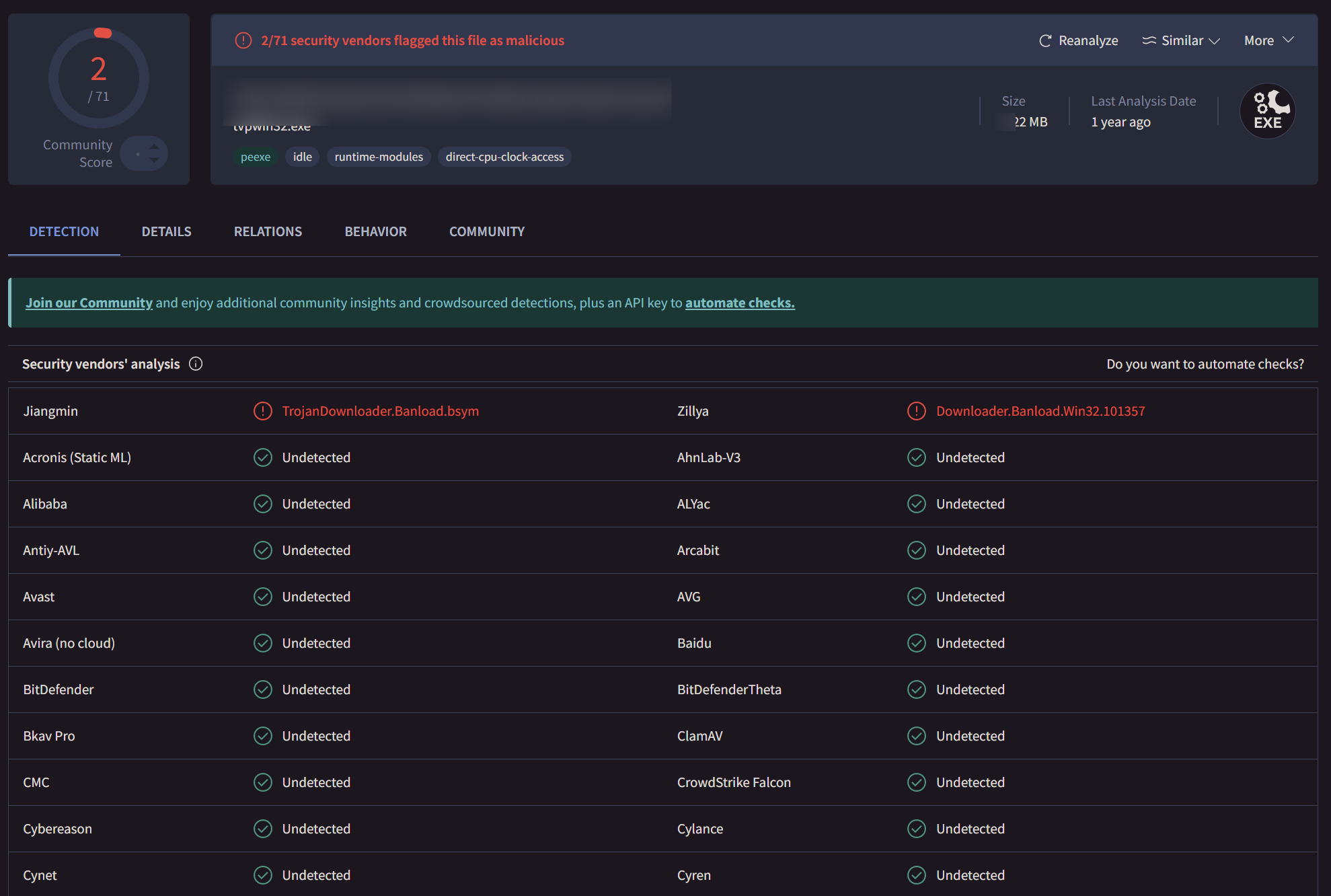Image resolution: width=1331 pixels, height=896 pixels.
Task: Downvote the Community Score
Action: (154, 159)
